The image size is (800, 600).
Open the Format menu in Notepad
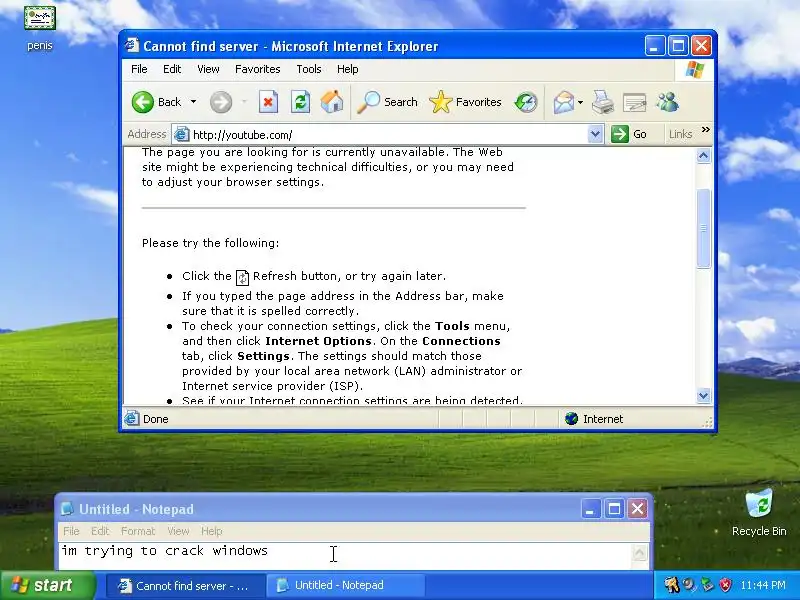[x=138, y=531]
